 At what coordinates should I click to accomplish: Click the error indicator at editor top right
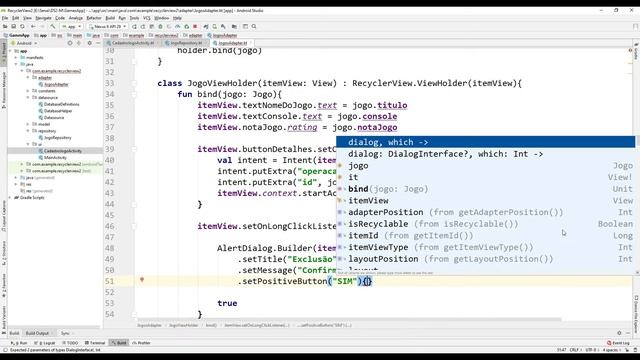pyautogui.click(x=630, y=51)
